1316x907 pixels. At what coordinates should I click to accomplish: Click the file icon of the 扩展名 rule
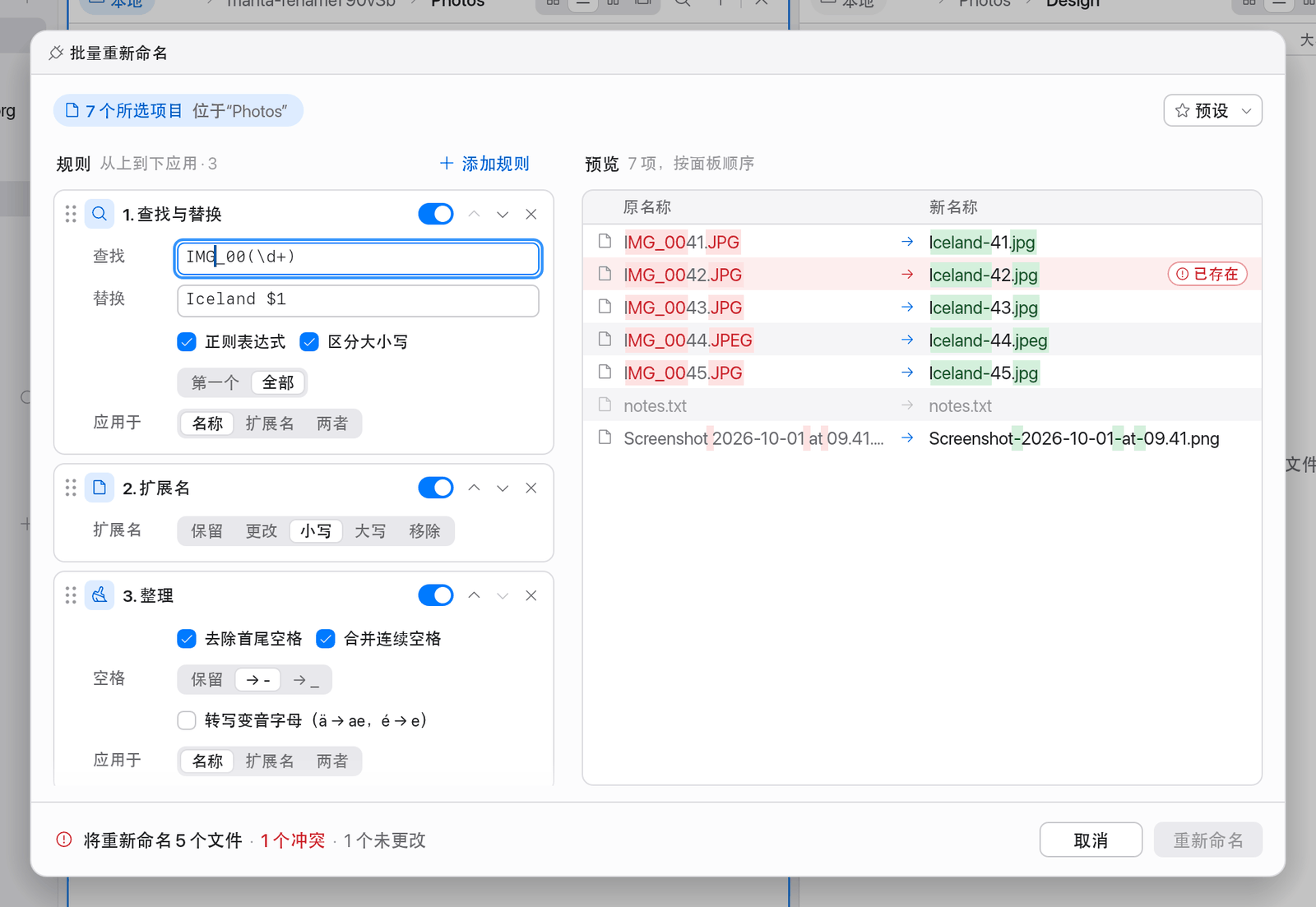point(100,488)
